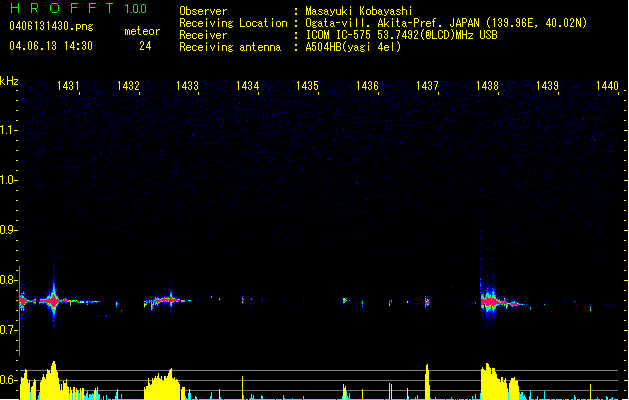Image resolution: width=629 pixels, height=400 pixels.
Task: Click observer name Masayuki Kobayashi
Action: tap(359, 11)
